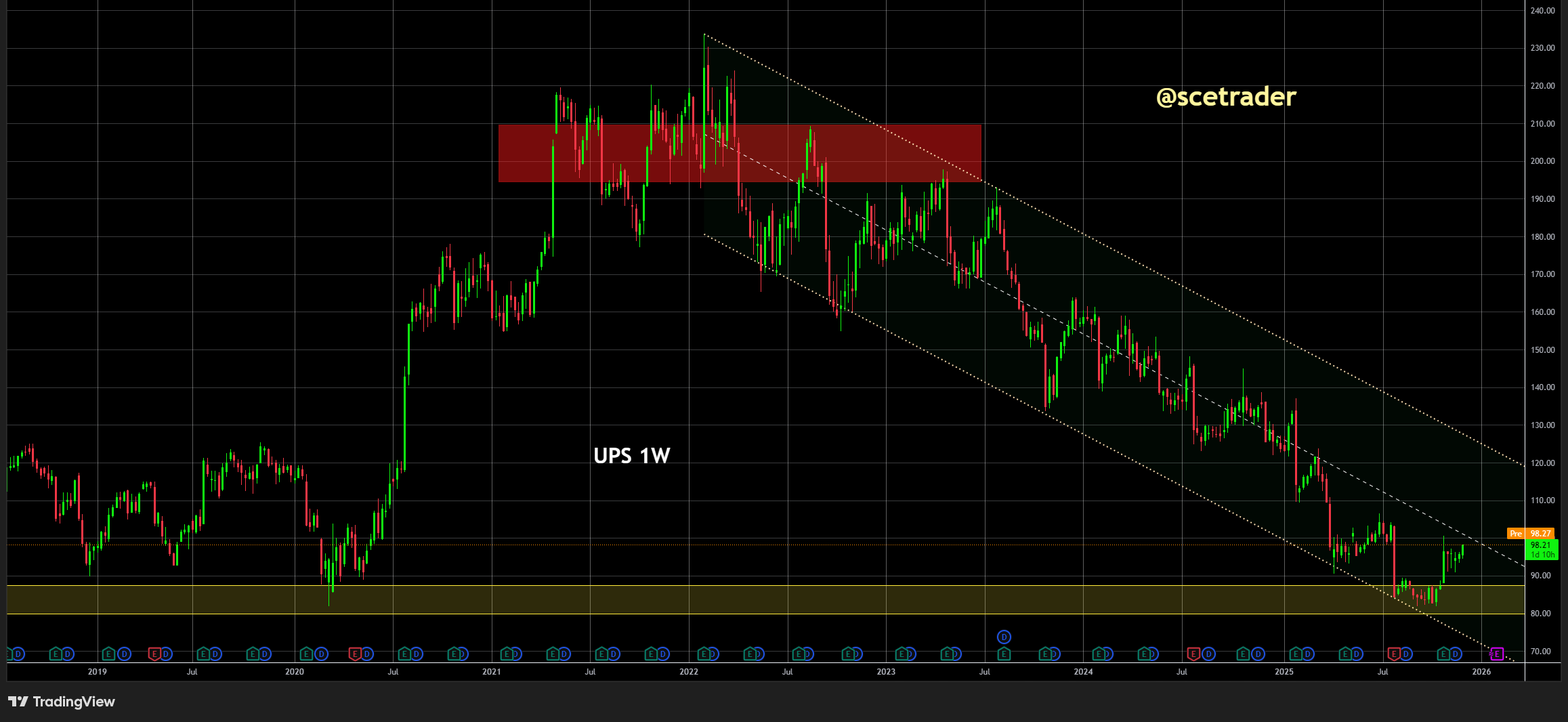This screenshot has width=1568, height=722.
Task: Click the purple upcoming earnings E marker
Action: click(1497, 654)
